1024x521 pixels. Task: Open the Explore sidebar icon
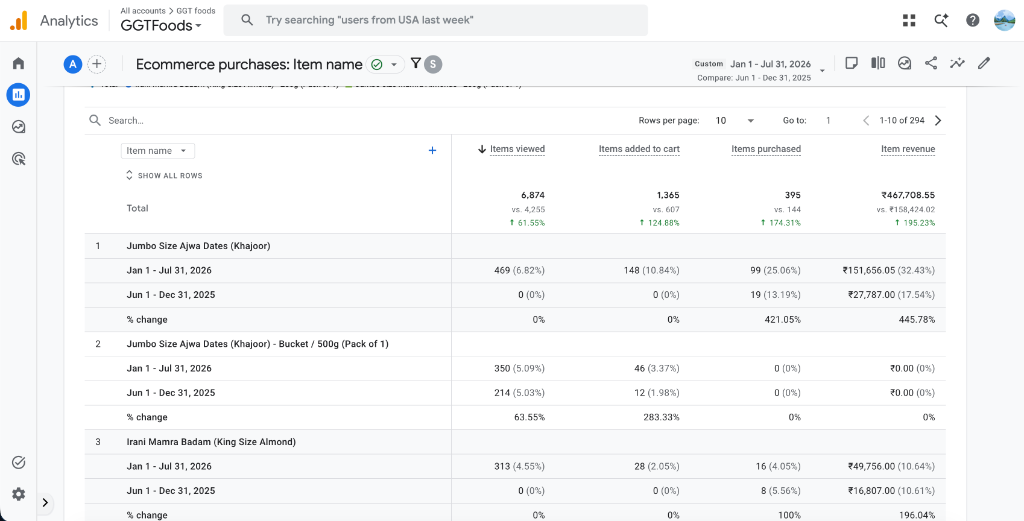18,127
